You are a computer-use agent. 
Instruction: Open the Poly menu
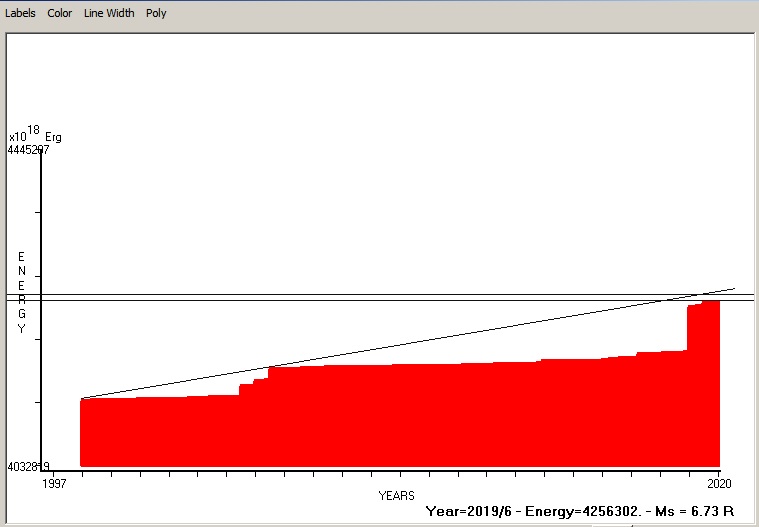[x=156, y=13]
